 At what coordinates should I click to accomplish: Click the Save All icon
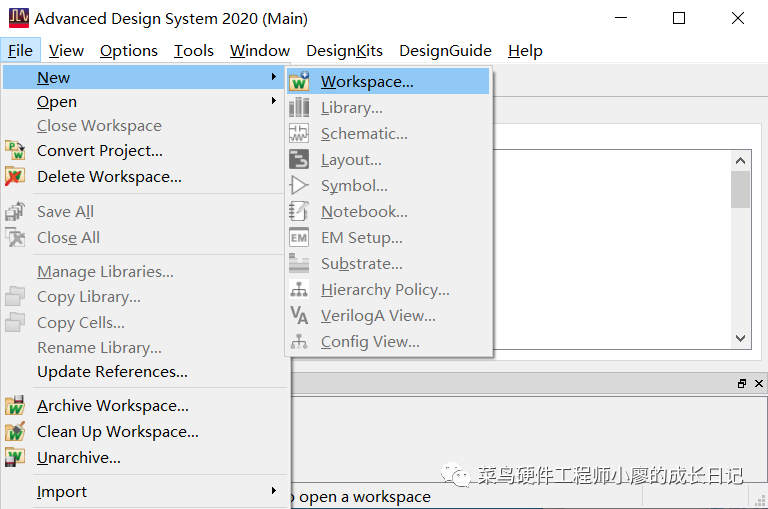tap(15, 212)
